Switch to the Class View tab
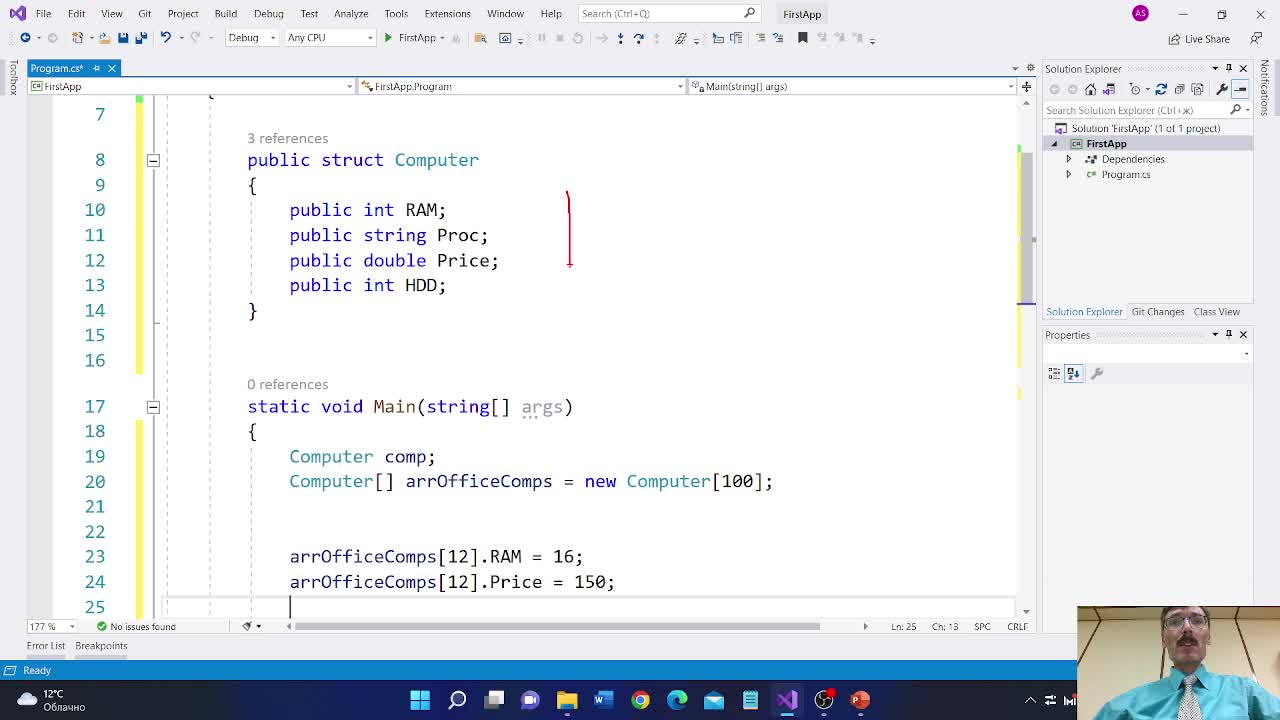This screenshot has height=720, width=1280. click(1216, 312)
